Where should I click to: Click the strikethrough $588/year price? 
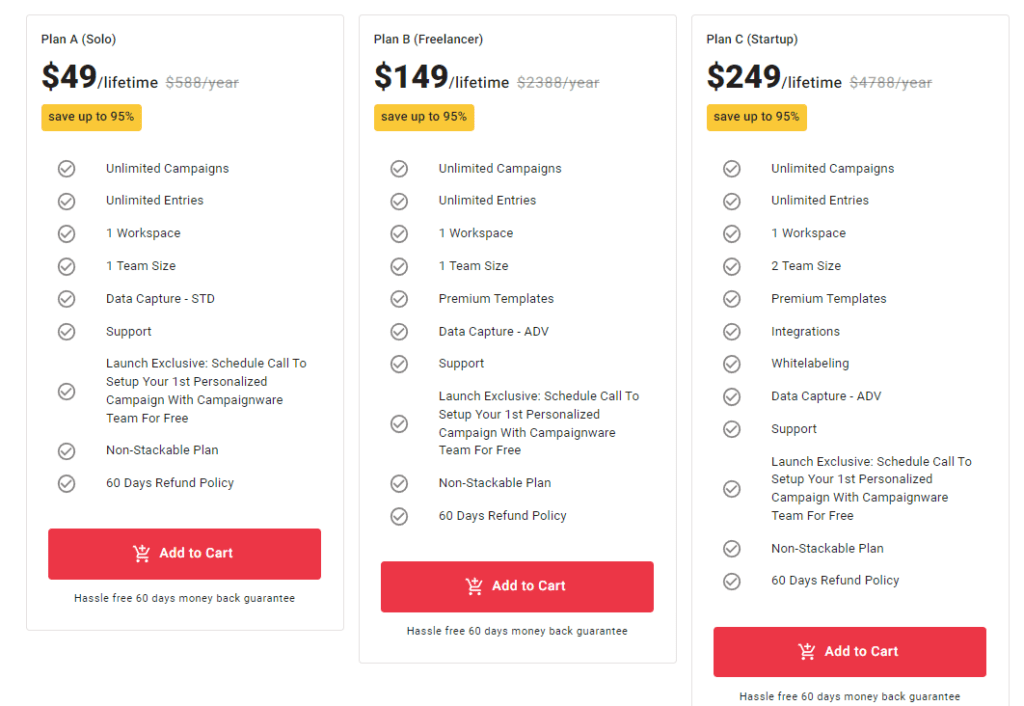coord(203,82)
